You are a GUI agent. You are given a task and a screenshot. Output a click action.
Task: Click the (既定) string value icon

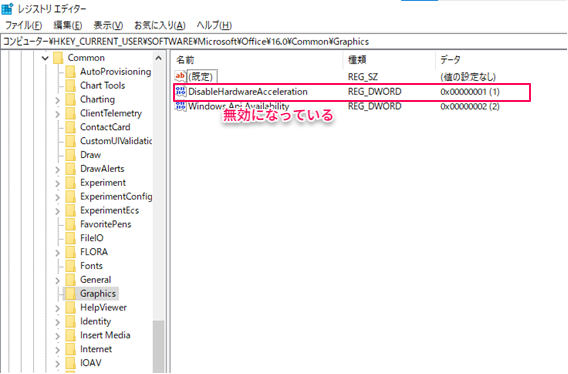click(180, 76)
